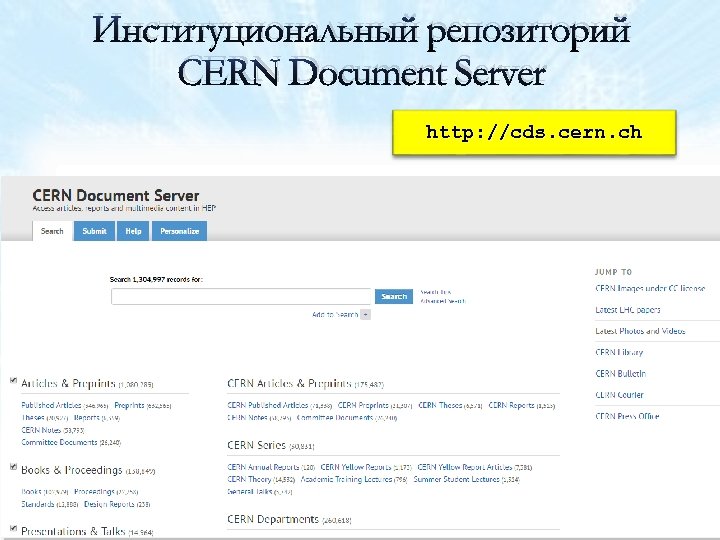Open the Theses collection under Articles & Preprints
This screenshot has width=720, height=540.
click(33, 417)
